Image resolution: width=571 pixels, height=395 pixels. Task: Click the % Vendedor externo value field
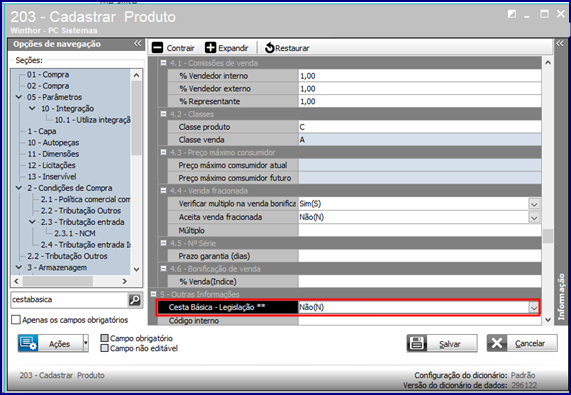[420, 88]
